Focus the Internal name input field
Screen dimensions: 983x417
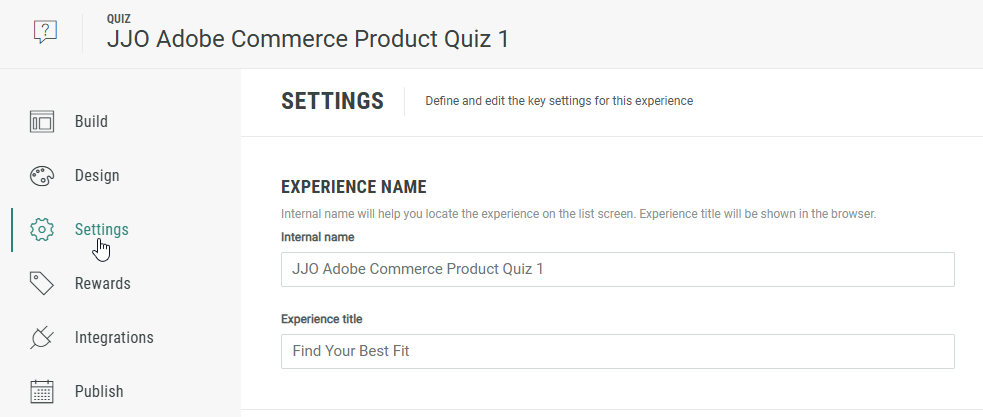617,270
